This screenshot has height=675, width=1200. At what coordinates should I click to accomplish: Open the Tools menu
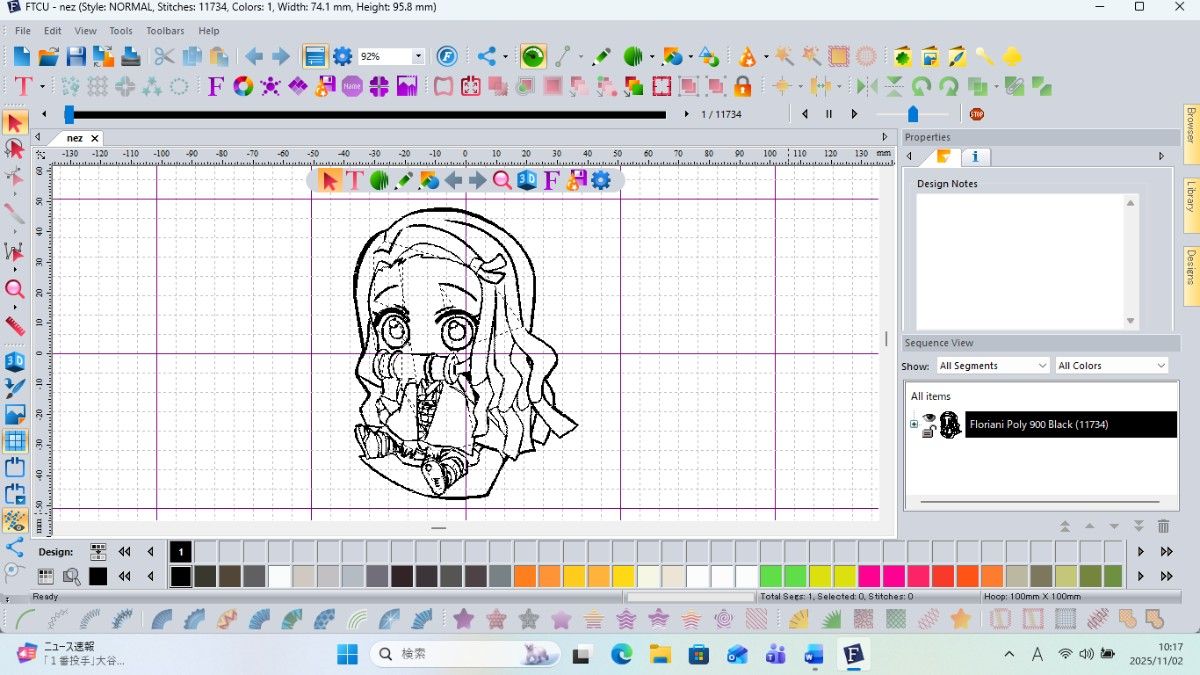tap(121, 31)
